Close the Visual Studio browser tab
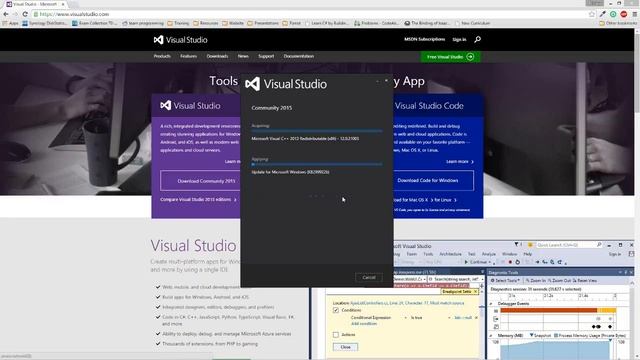640x360 pixels. pos(63,4)
